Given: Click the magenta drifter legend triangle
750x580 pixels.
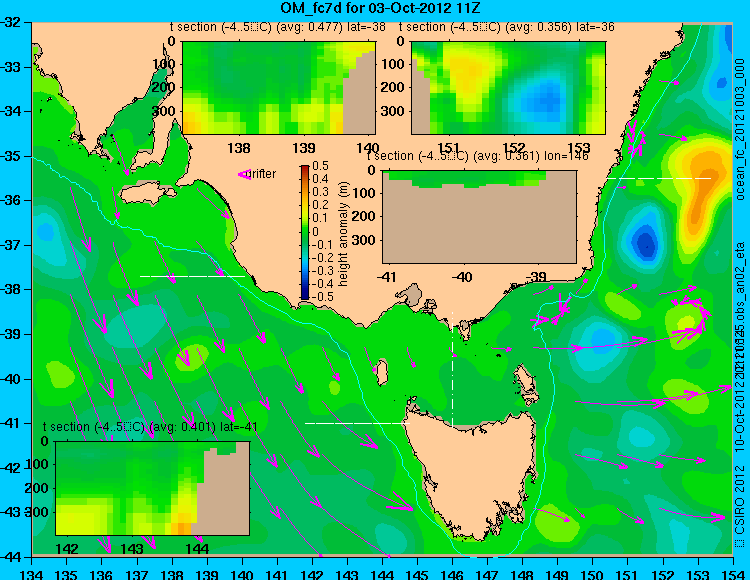Looking at the screenshot, I should pos(244,175).
